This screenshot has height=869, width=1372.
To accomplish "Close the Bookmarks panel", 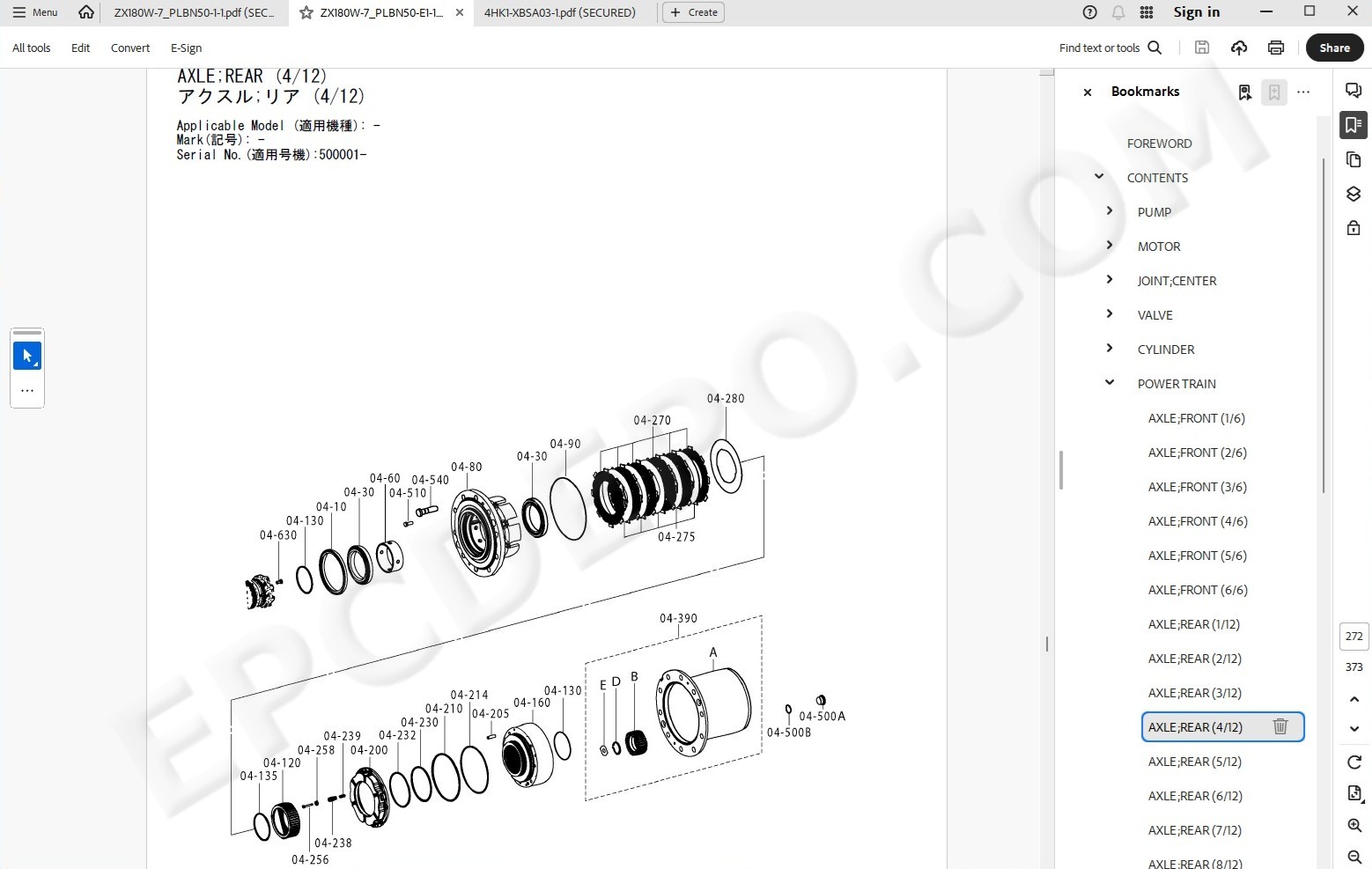I will 1088,92.
